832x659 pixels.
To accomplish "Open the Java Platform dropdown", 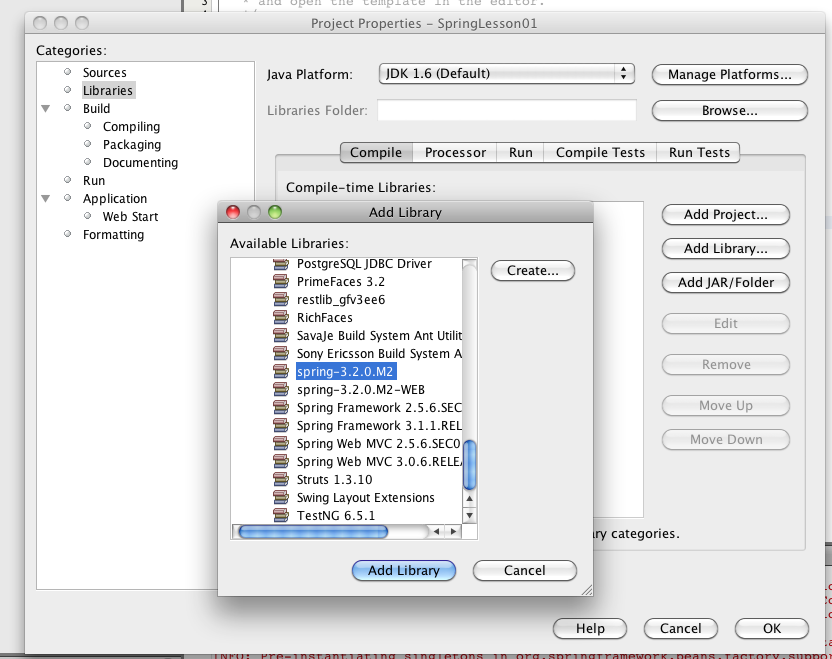I will [x=507, y=74].
